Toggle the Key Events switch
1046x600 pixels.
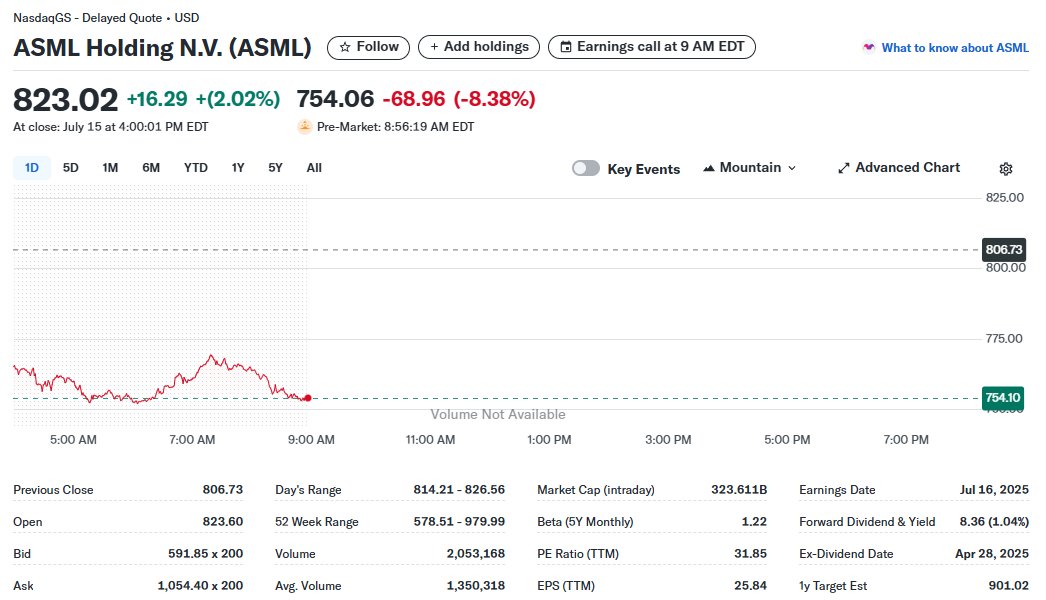(586, 168)
